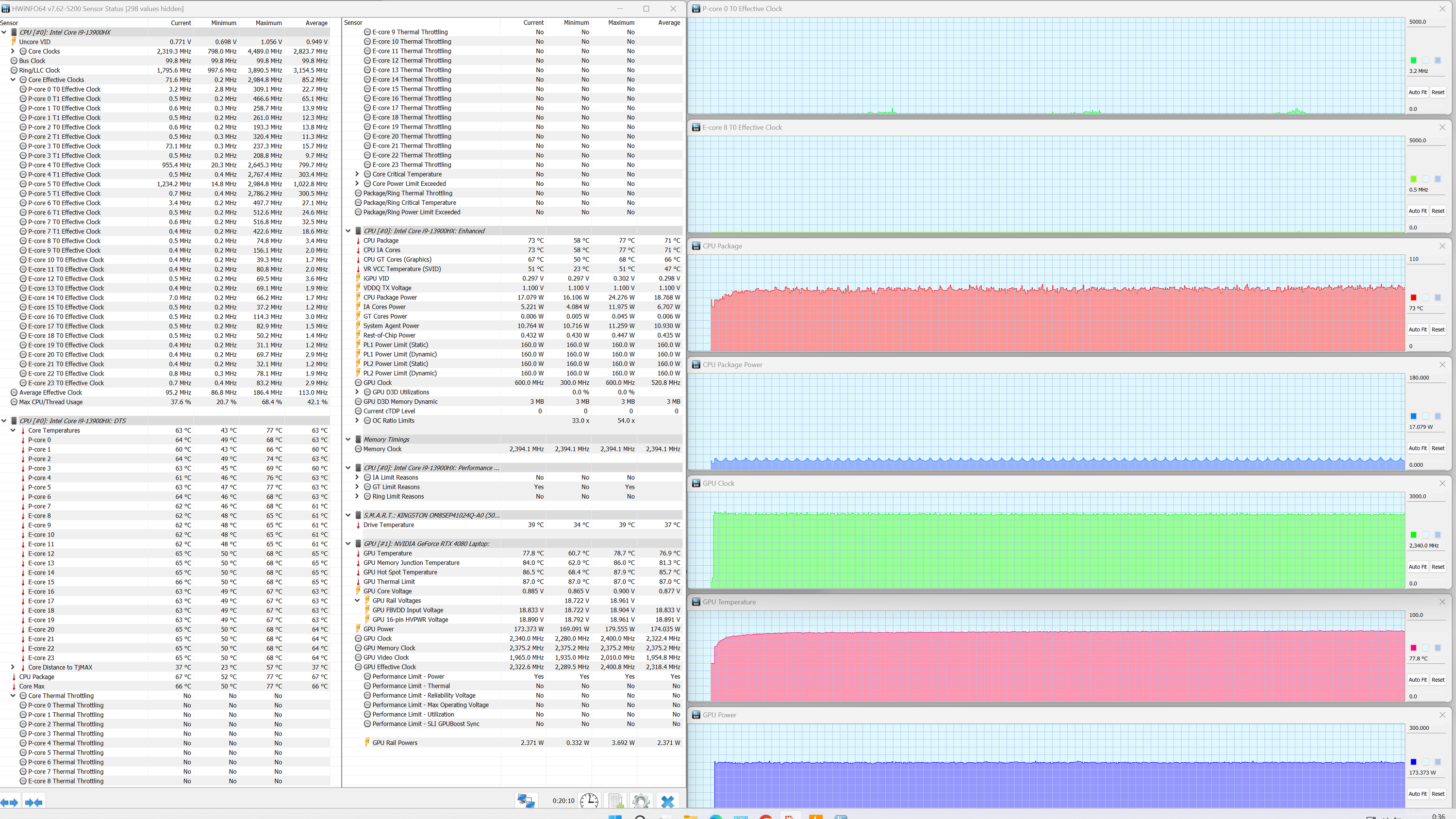Click the HWiNFO64 title bar app icon

click(6, 8)
